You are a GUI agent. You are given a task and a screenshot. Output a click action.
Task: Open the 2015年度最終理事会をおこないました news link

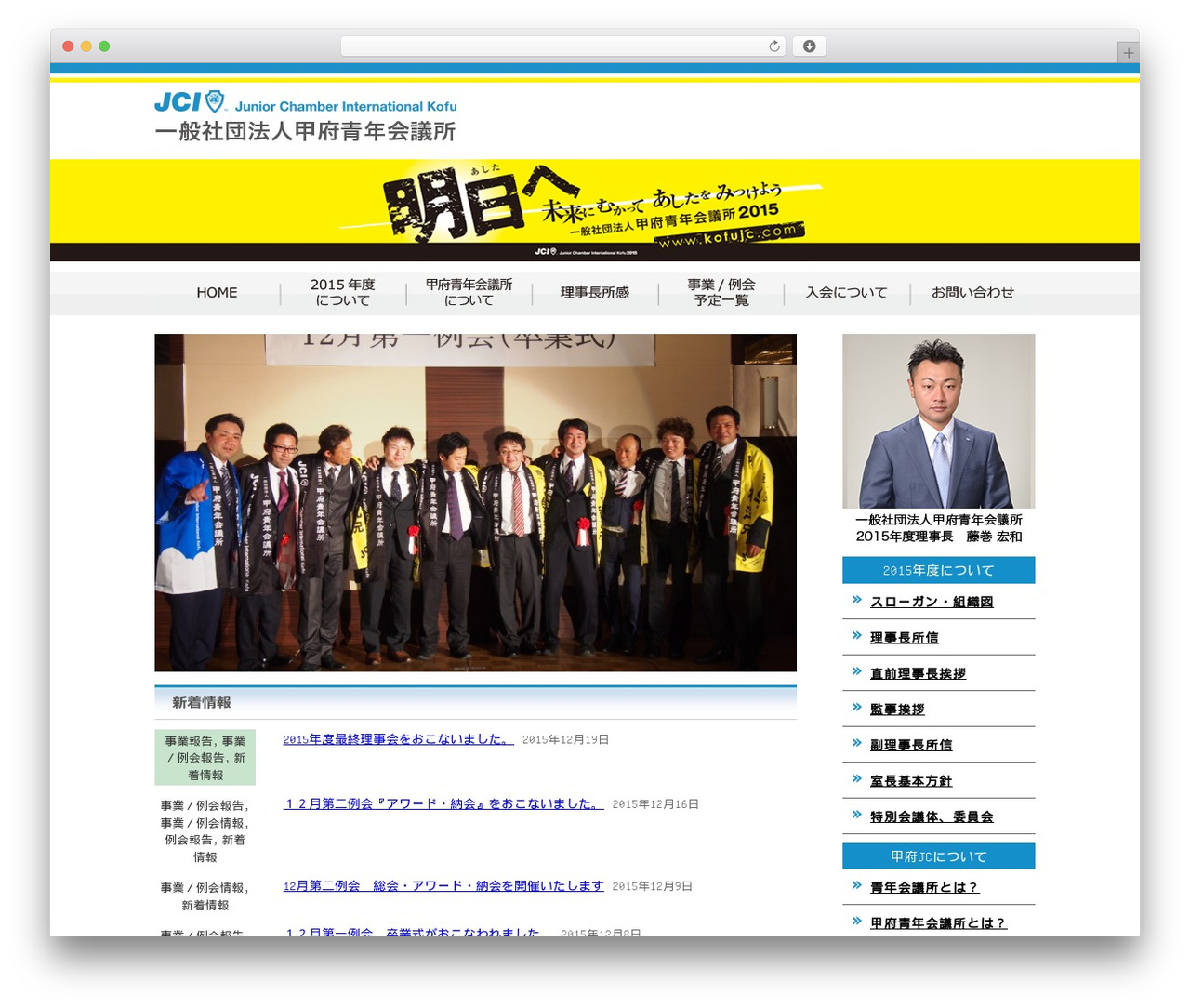pyautogui.click(x=398, y=739)
